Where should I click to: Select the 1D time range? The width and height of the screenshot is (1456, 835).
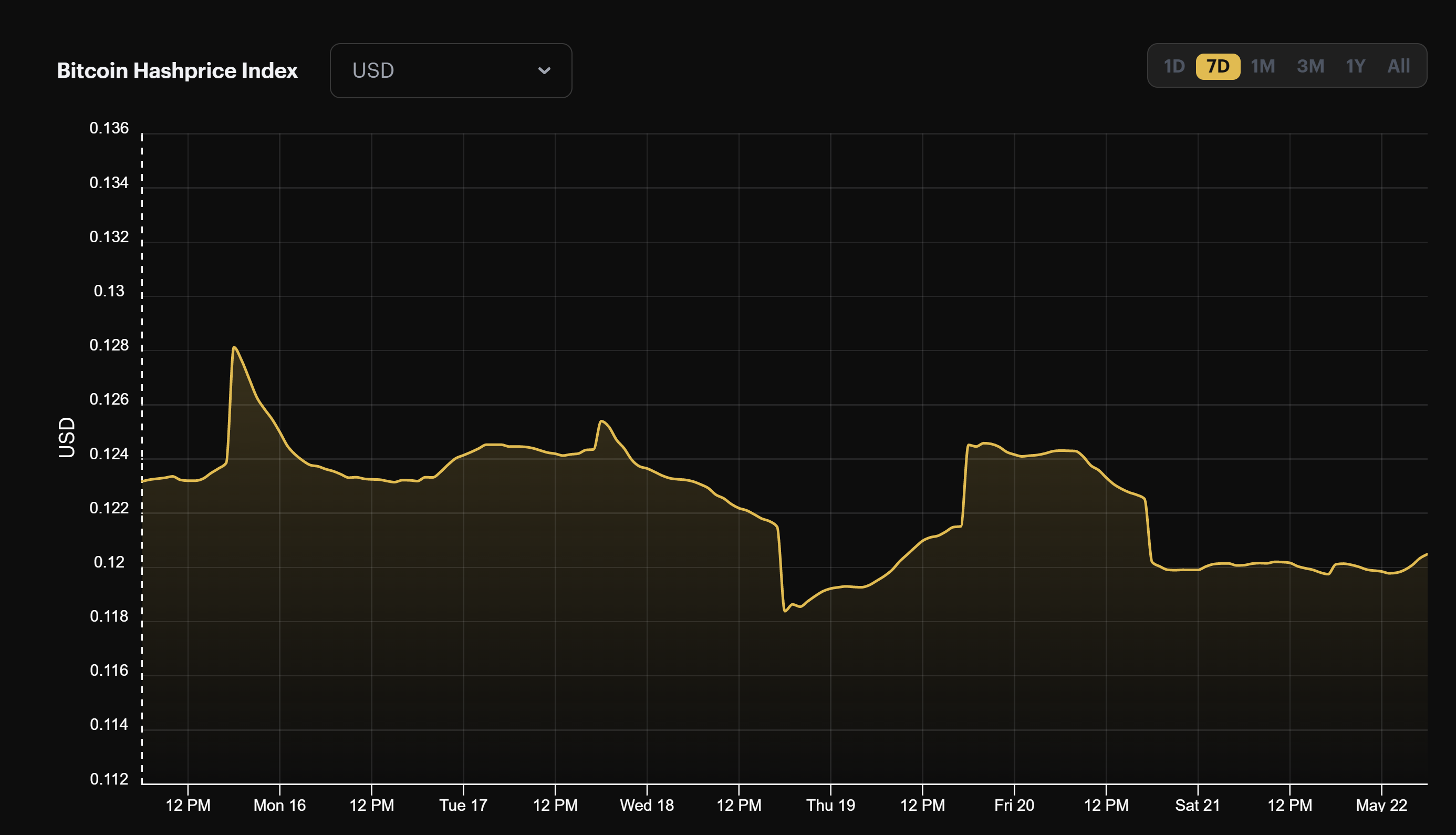1174,66
